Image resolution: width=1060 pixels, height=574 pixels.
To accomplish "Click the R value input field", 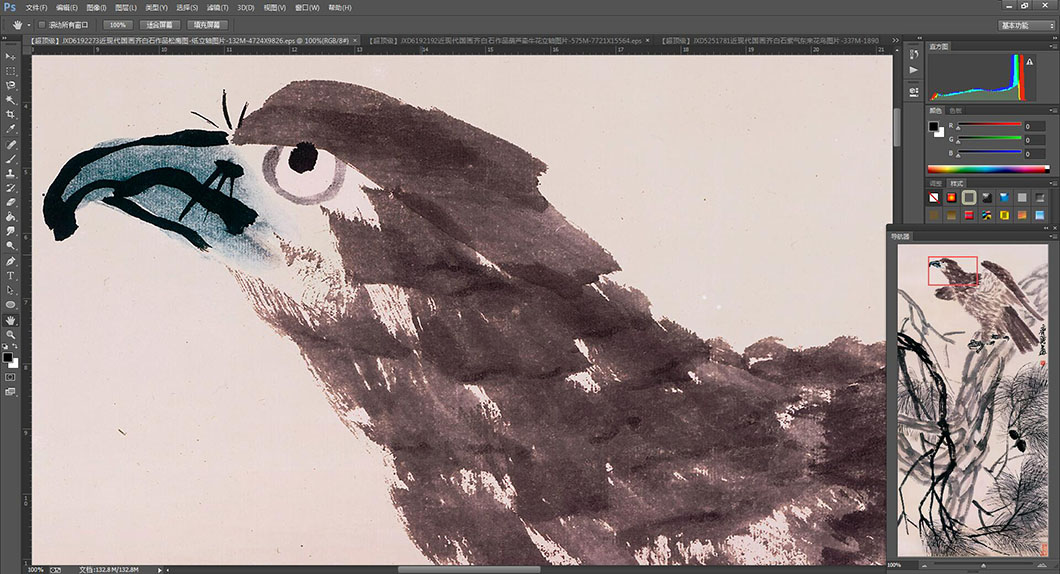I will pos(1036,126).
